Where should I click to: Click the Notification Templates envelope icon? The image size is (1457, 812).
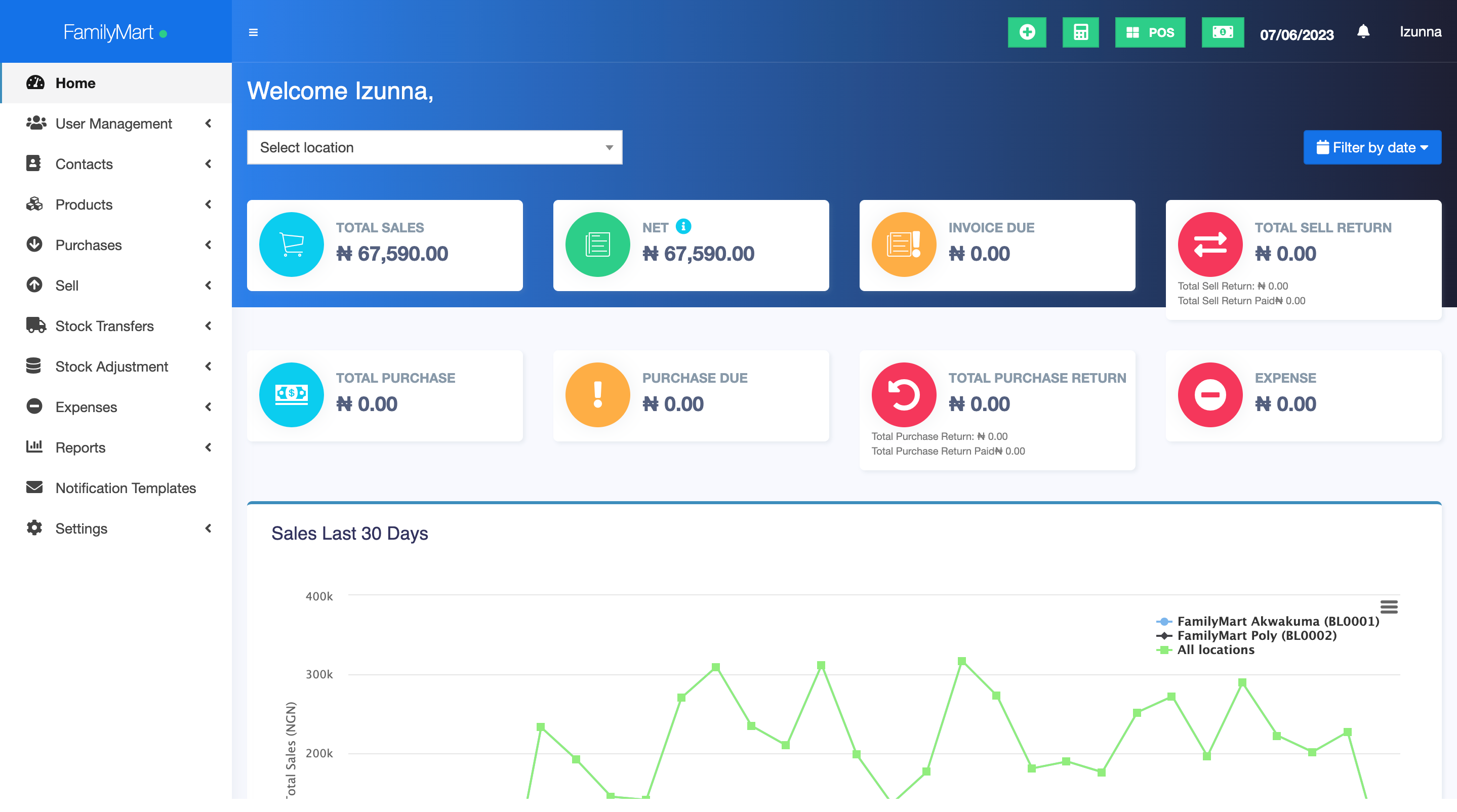[34, 488]
